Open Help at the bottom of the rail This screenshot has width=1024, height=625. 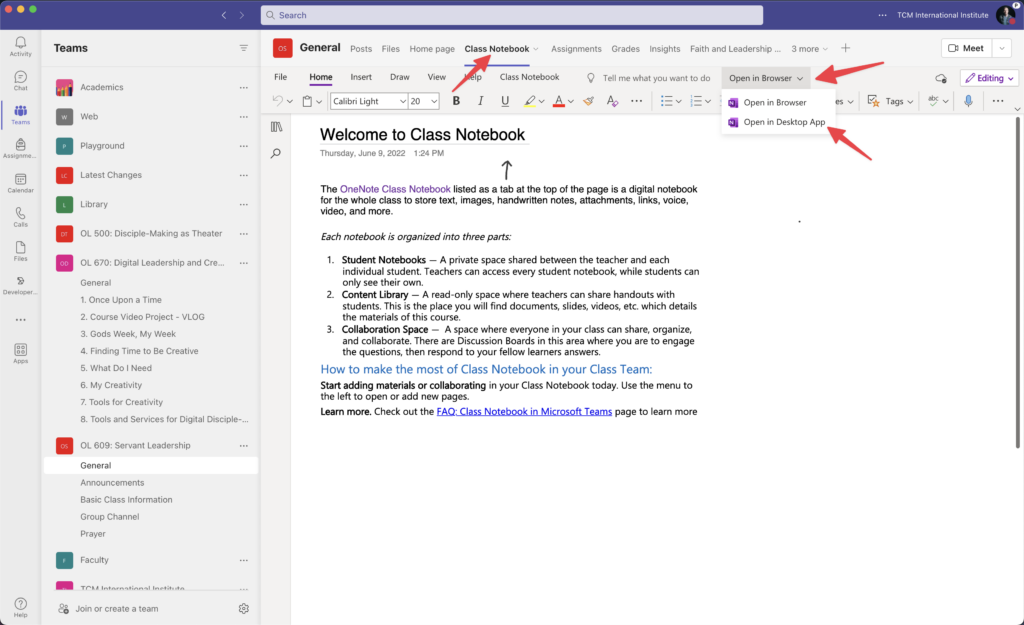click(x=20, y=607)
